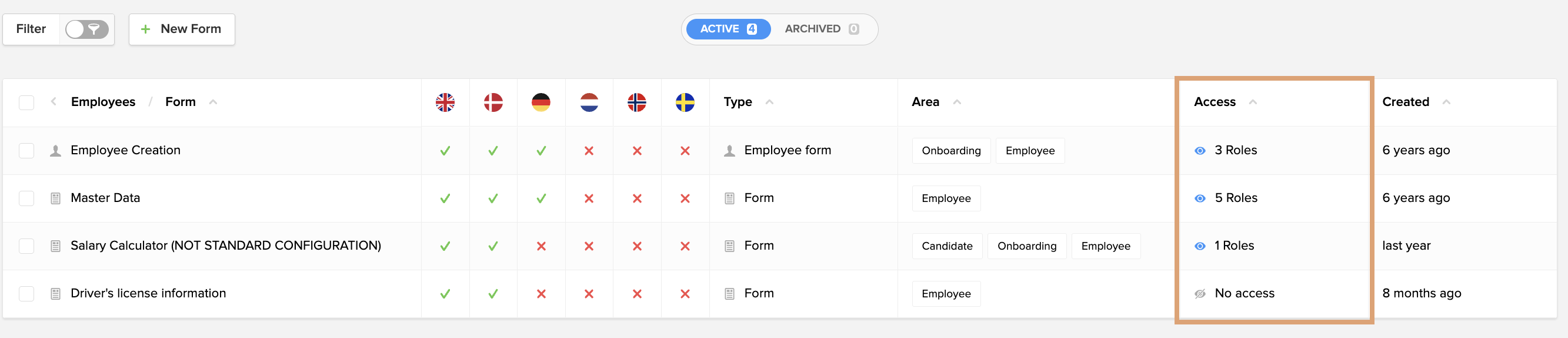Click the archived count badge showing 0
This screenshot has width=1568, height=338.
pos(853,29)
